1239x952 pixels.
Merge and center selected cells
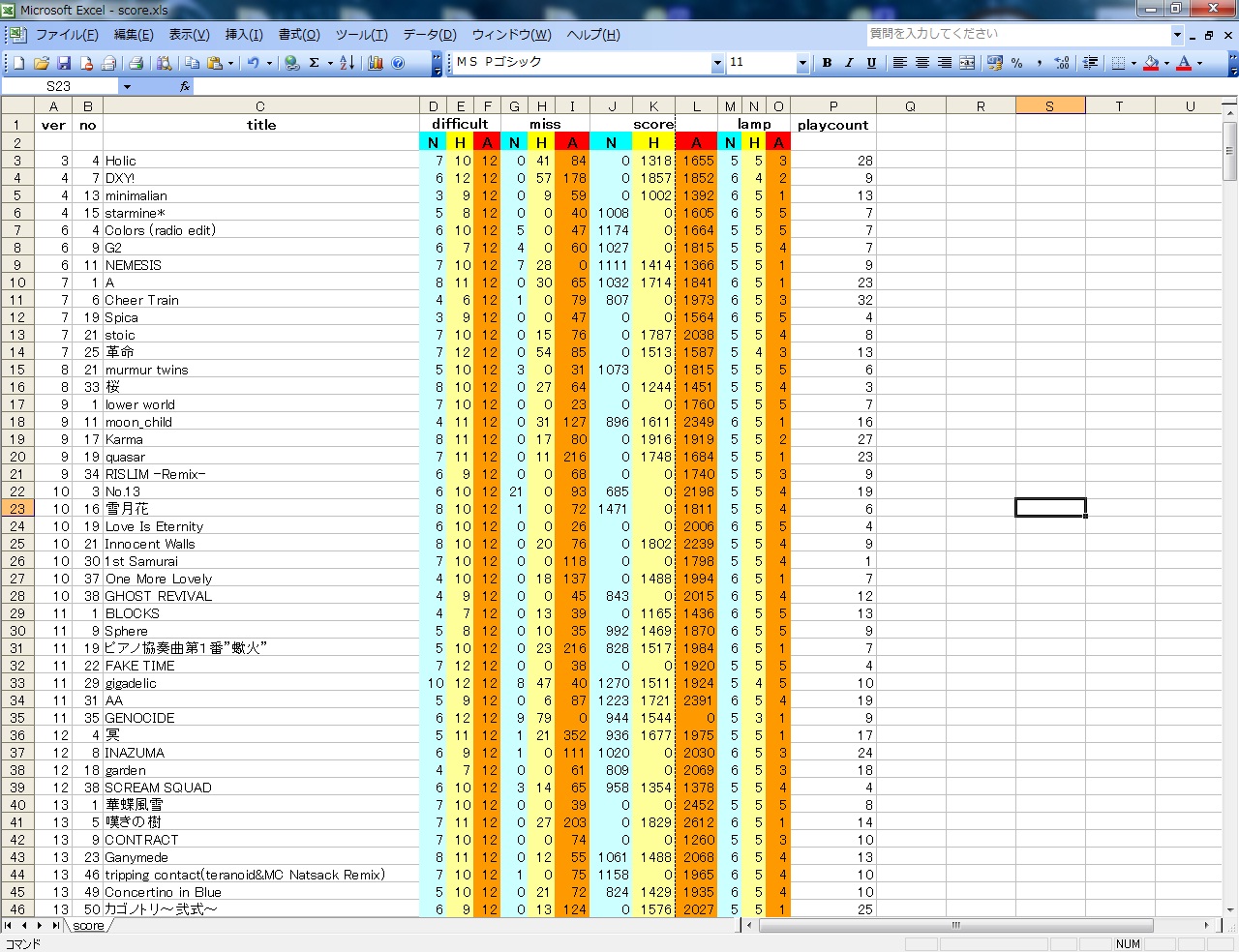965,63
